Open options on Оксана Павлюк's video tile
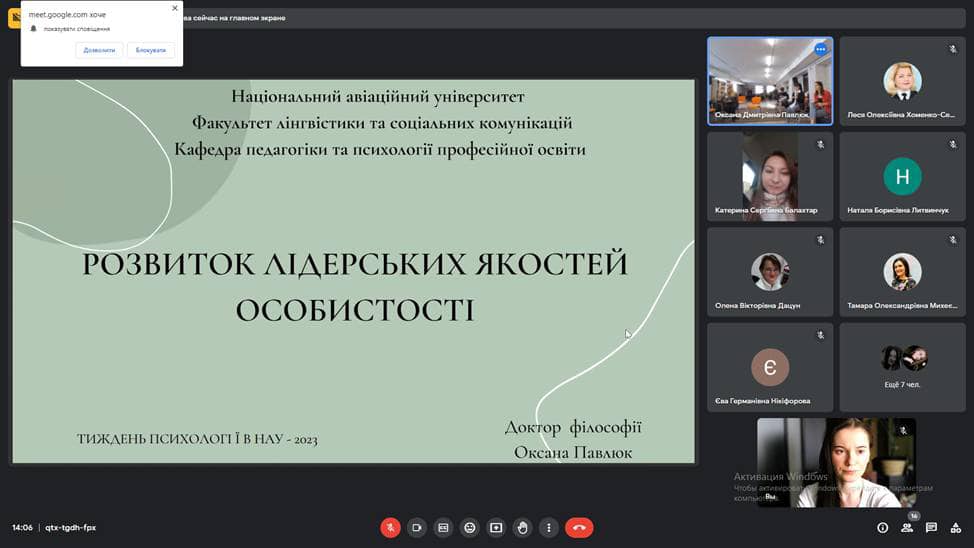Screen dimensions: 974x548 (x=821, y=49)
